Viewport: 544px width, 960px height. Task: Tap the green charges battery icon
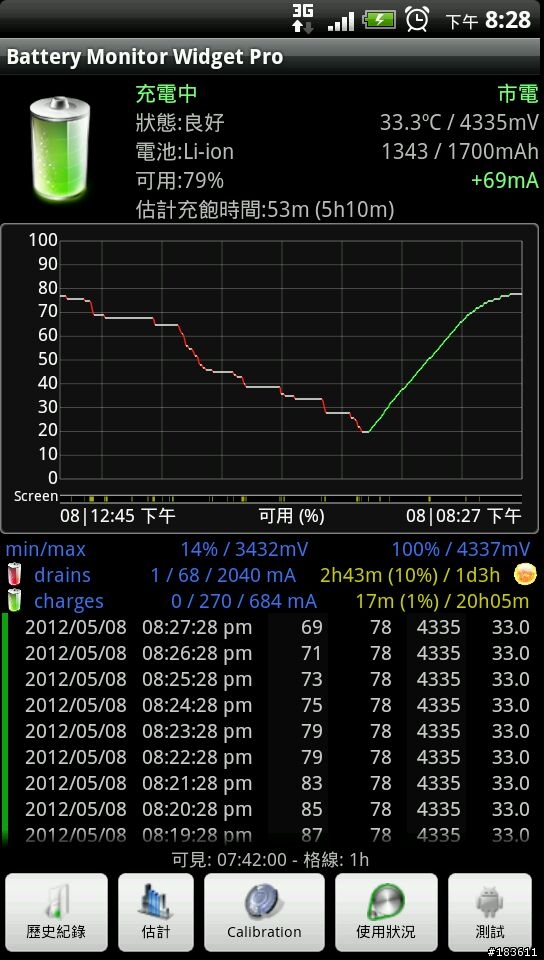[15, 601]
